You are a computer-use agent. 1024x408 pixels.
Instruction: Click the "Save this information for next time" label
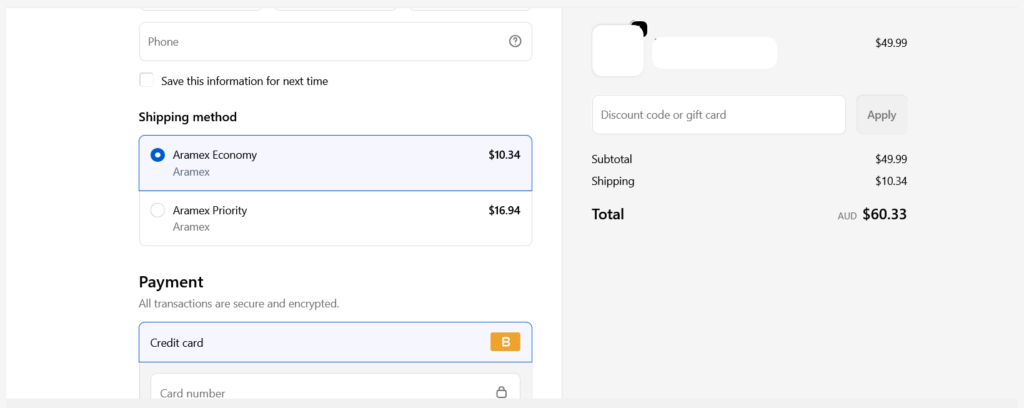[x=244, y=81]
